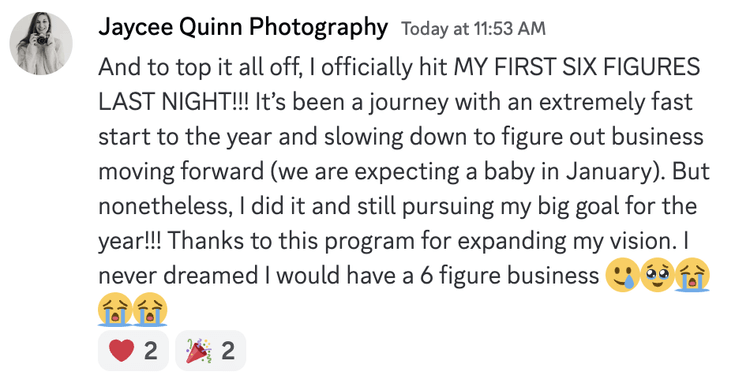Screen dimensions: 750x380
Task: Toggle the red heart reaction
Action: [133, 350]
